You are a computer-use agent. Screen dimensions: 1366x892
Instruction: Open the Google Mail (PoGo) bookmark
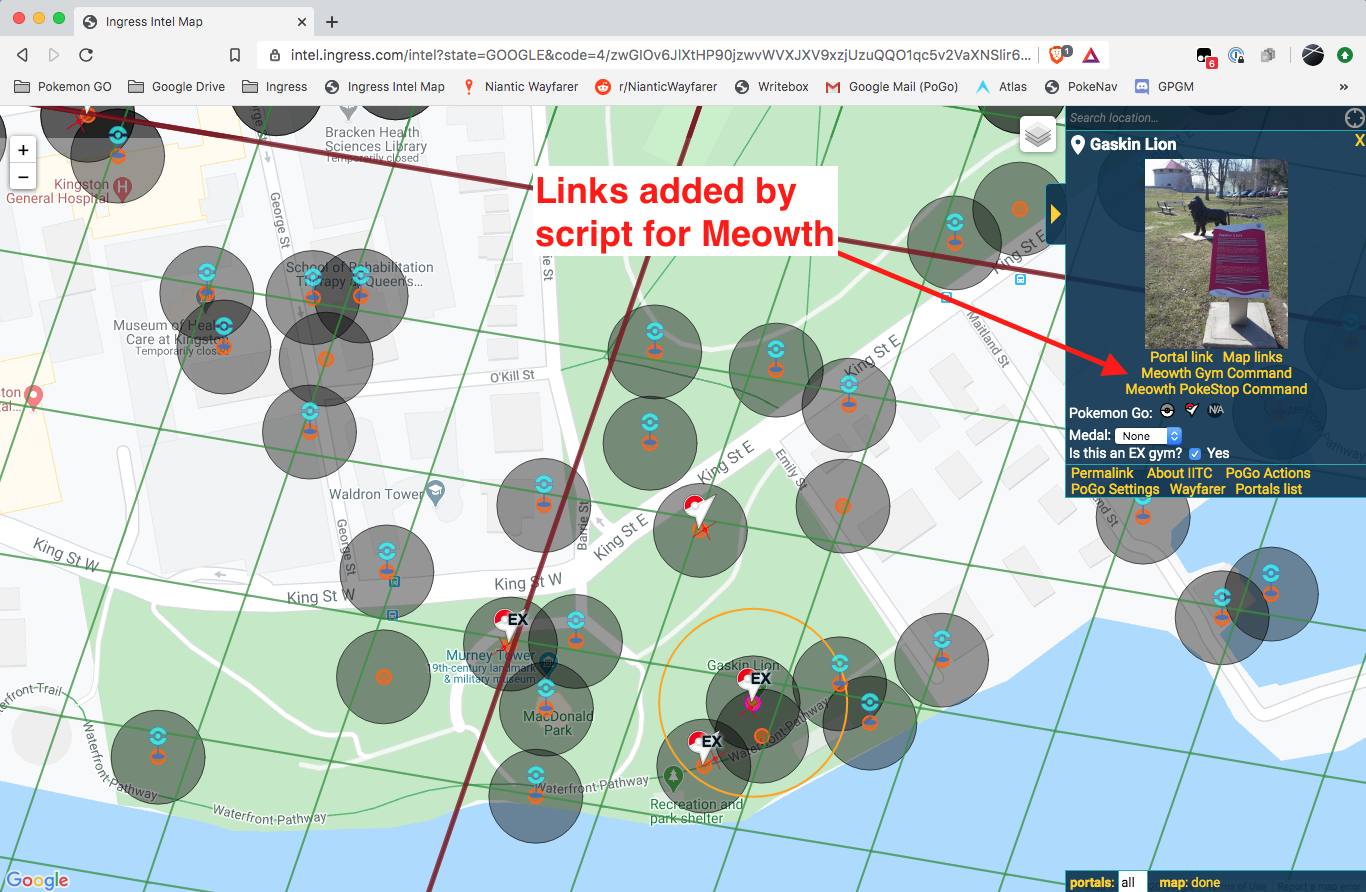pos(892,87)
